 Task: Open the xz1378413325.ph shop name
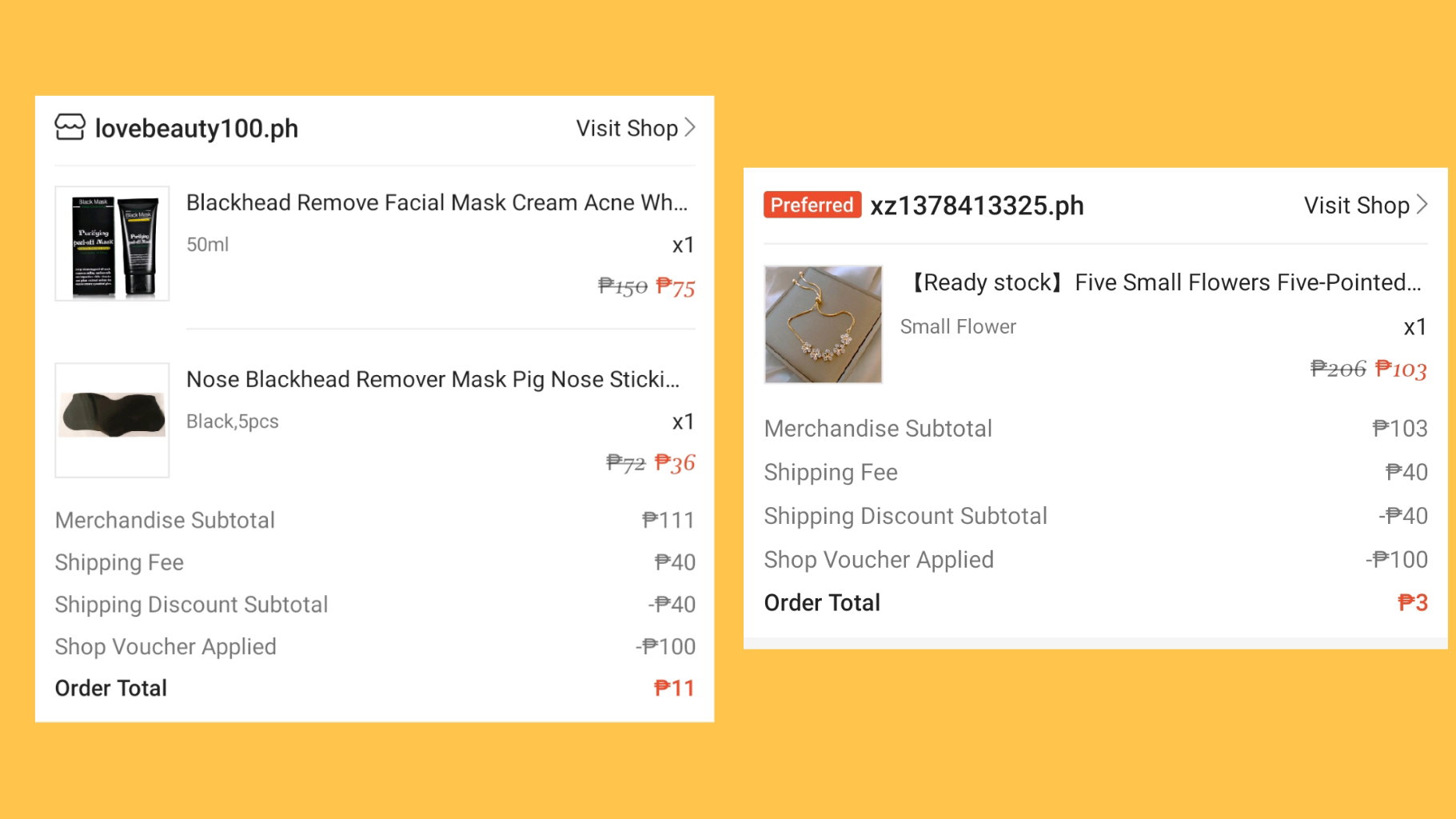point(977,206)
